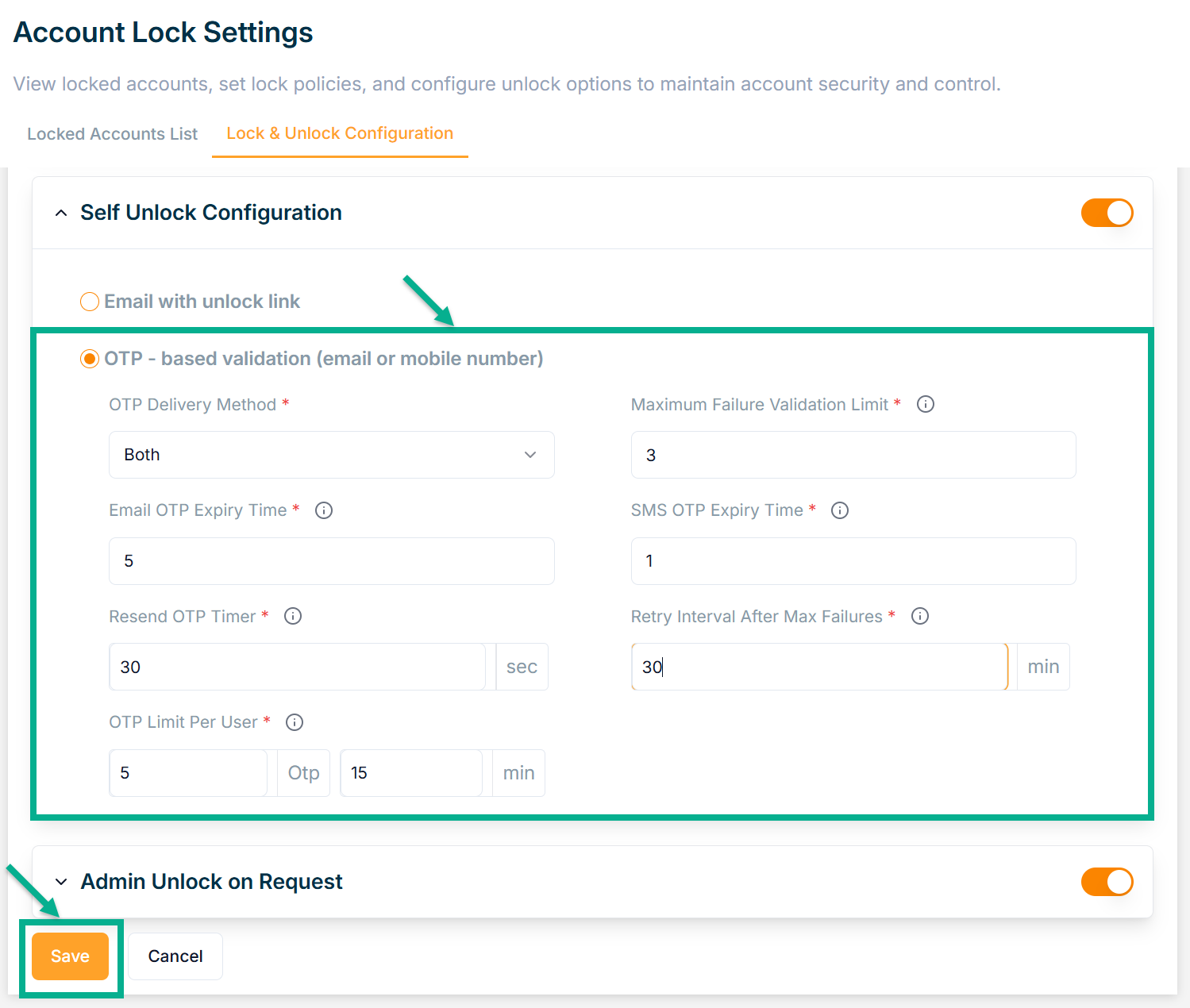Click info icon for Retry Interval After Max Failures
1190x1008 pixels.
tap(920, 617)
